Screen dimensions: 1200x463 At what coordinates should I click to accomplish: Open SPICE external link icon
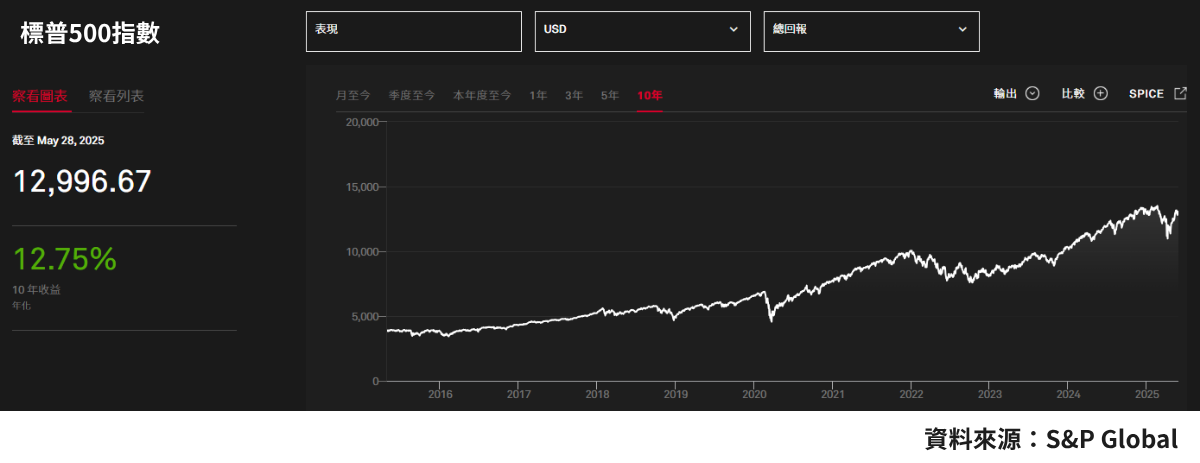[x=1180, y=93]
